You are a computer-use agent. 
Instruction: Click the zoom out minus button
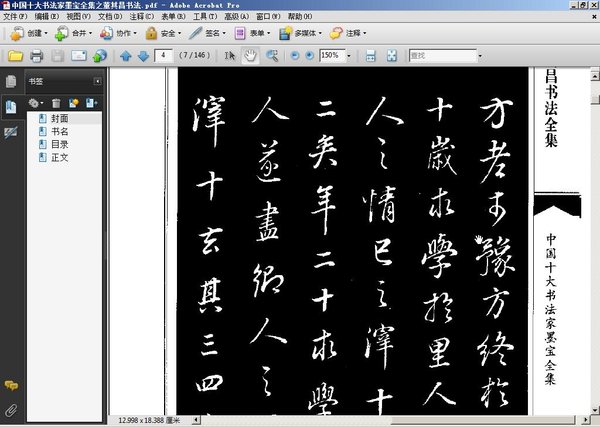[295, 56]
